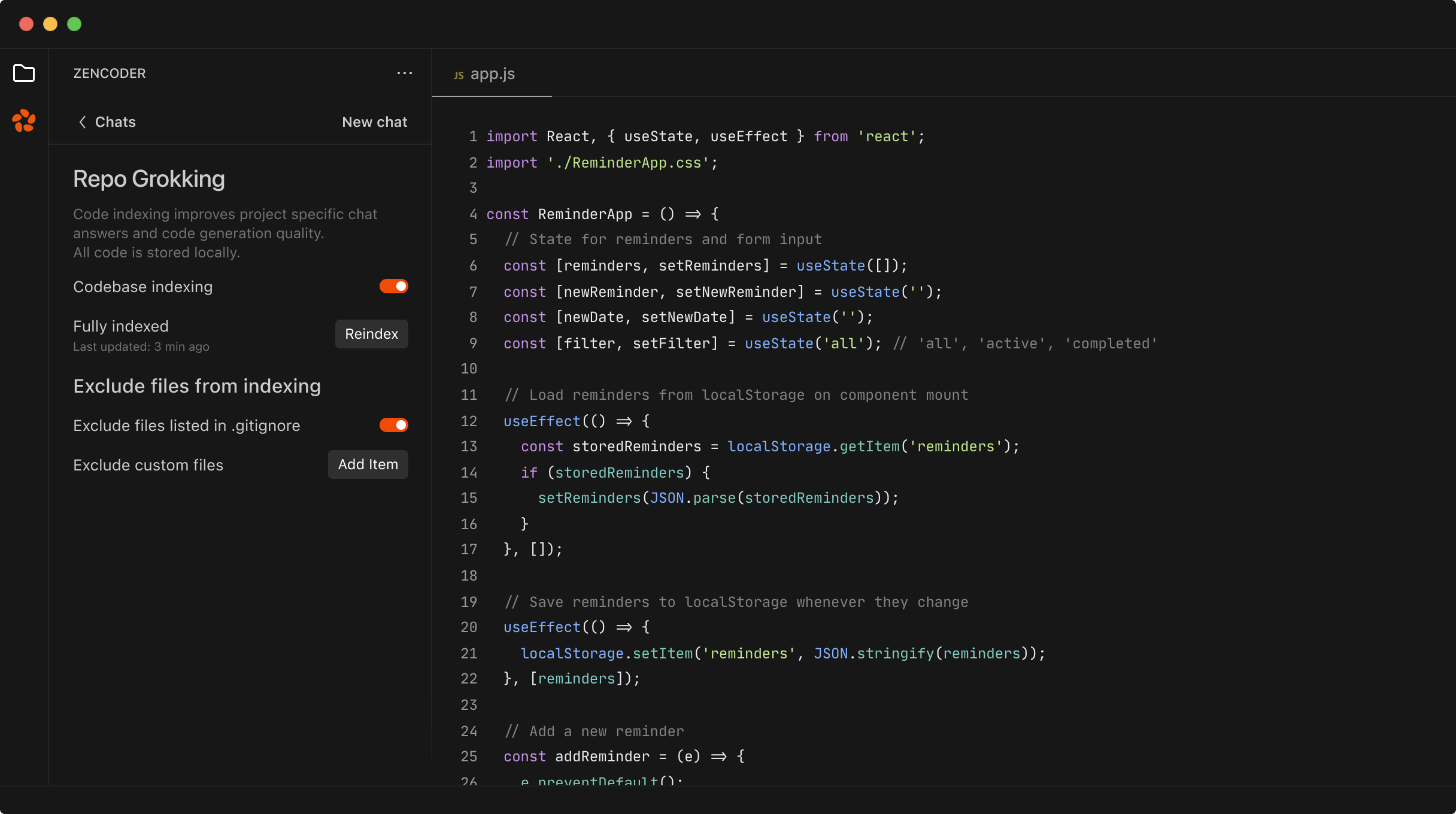1456x814 pixels.
Task: Select Chats in the panel header
Action: 115,122
